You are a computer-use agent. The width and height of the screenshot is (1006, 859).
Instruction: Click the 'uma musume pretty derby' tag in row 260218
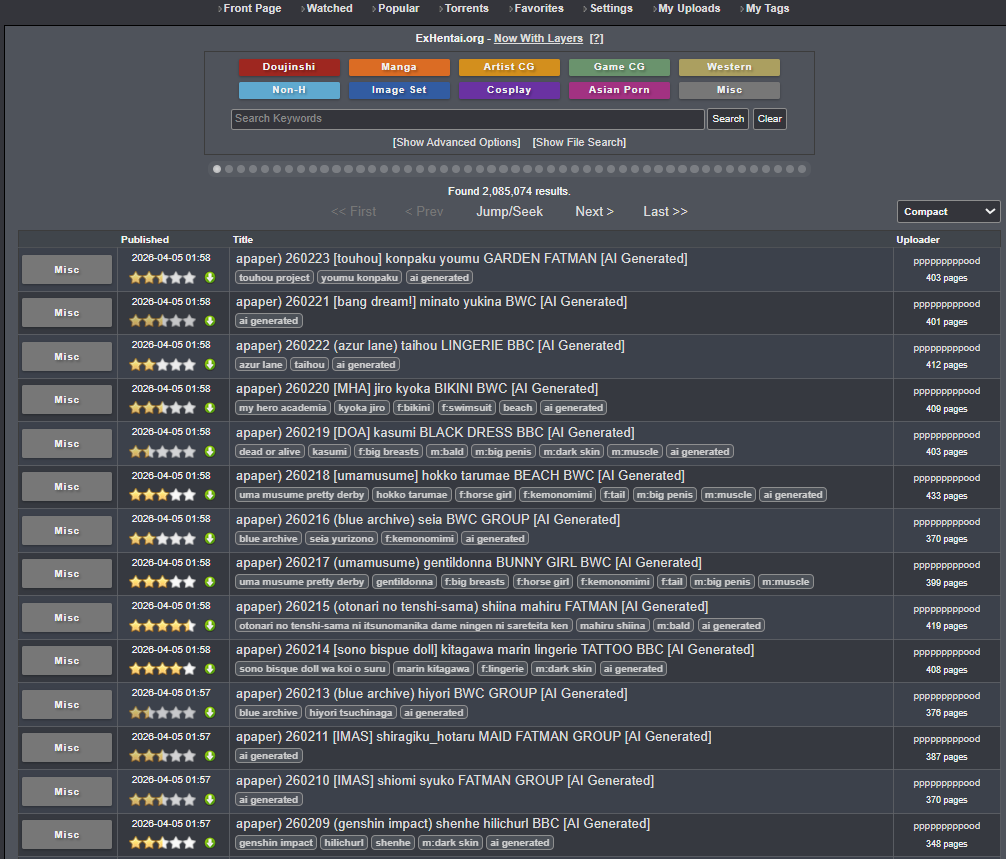click(302, 495)
